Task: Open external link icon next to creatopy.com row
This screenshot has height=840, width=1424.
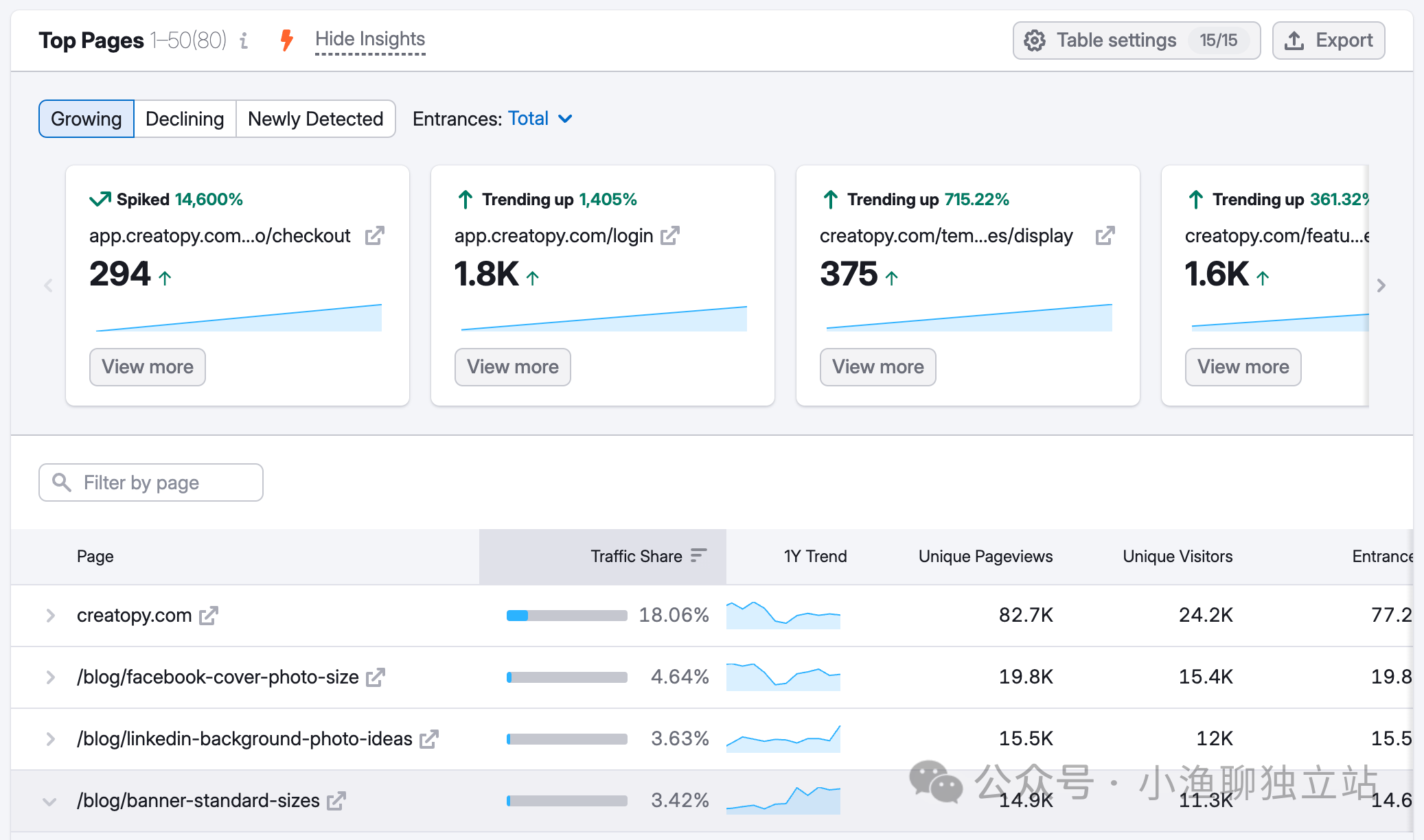Action: tap(209, 616)
